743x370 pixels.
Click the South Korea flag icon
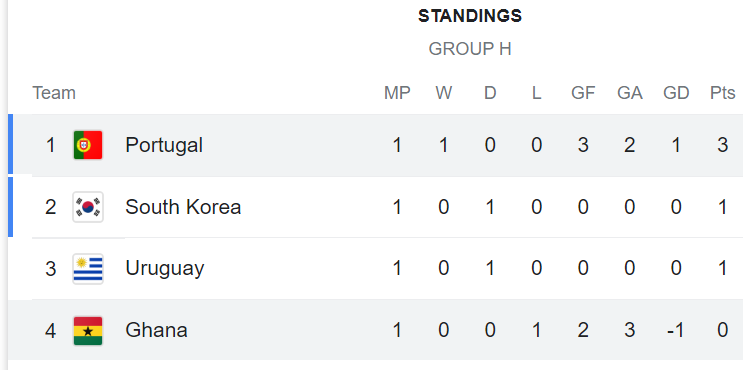[88, 207]
